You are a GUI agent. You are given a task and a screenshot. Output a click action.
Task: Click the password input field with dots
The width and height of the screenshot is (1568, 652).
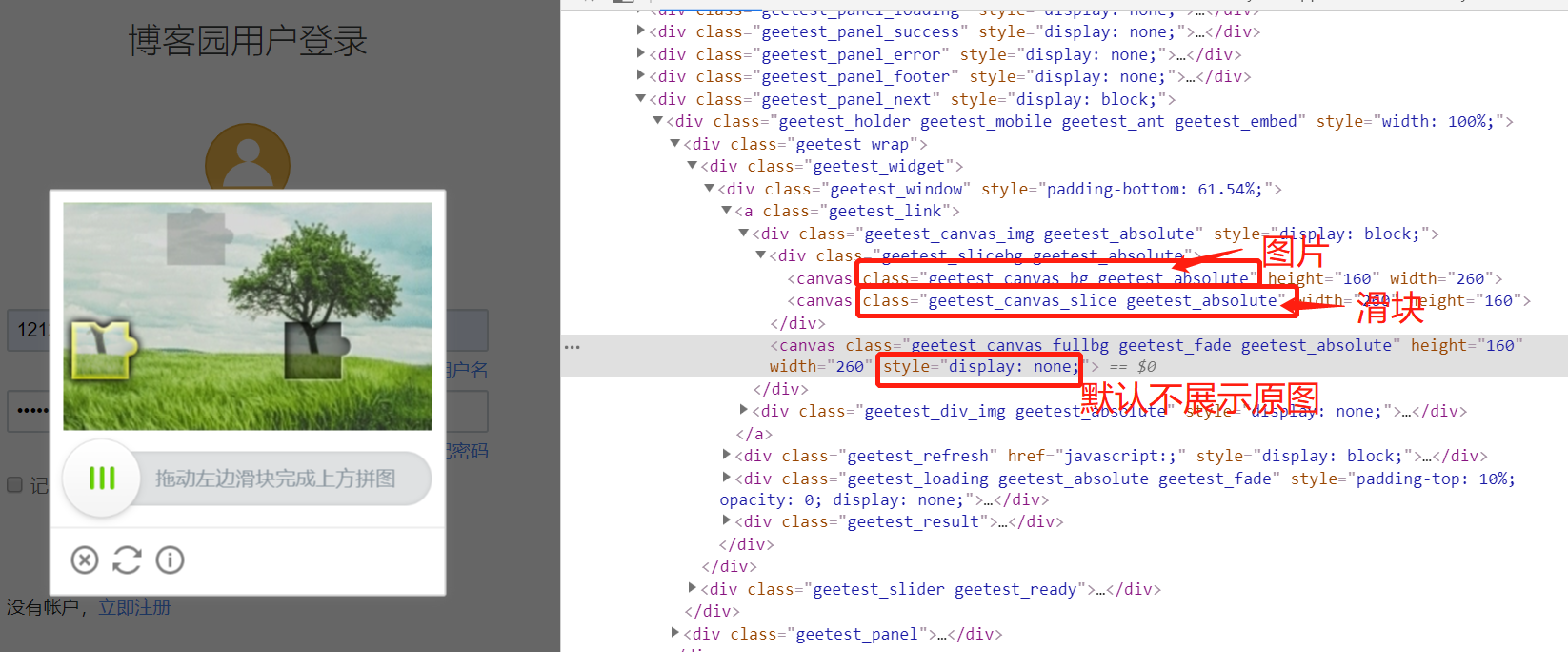(x=248, y=411)
